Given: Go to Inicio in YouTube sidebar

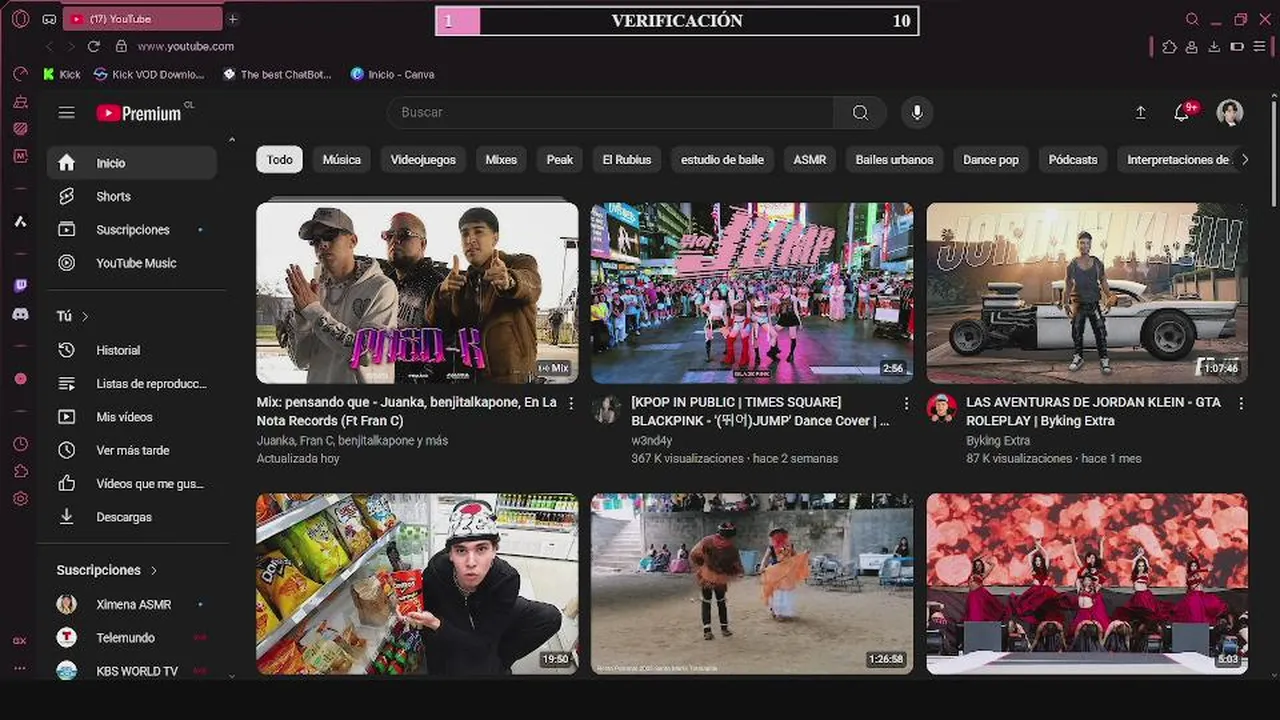Looking at the screenshot, I should pos(132,163).
